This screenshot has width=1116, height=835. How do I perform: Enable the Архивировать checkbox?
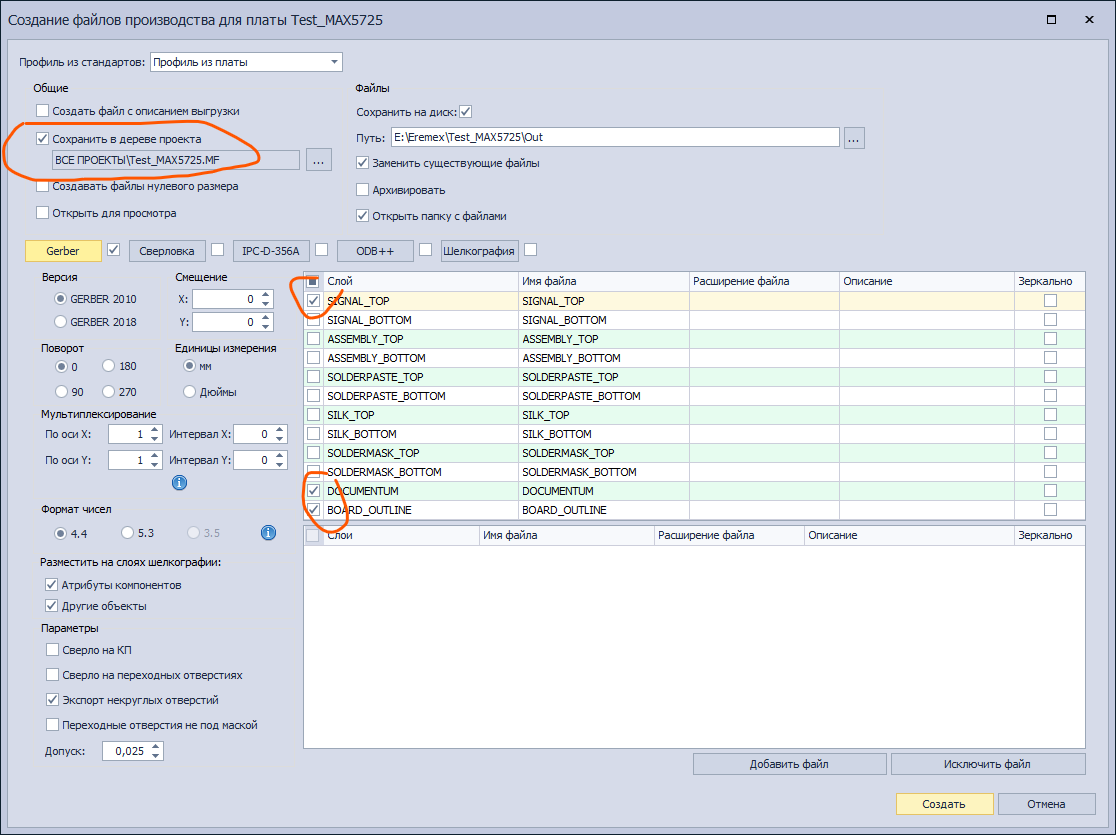pyautogui.click(x=364, y=190)
